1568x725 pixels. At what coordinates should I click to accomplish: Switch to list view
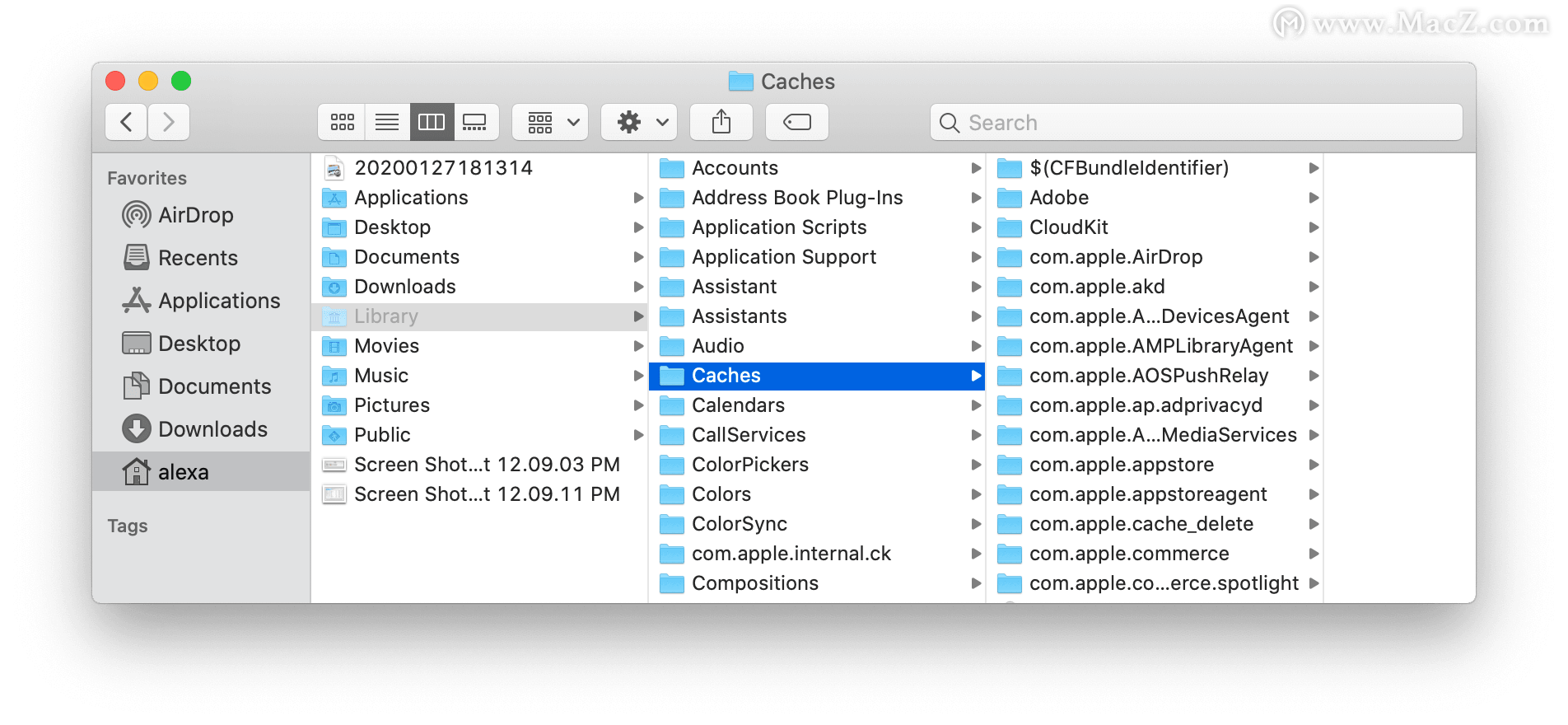point(387,122)
